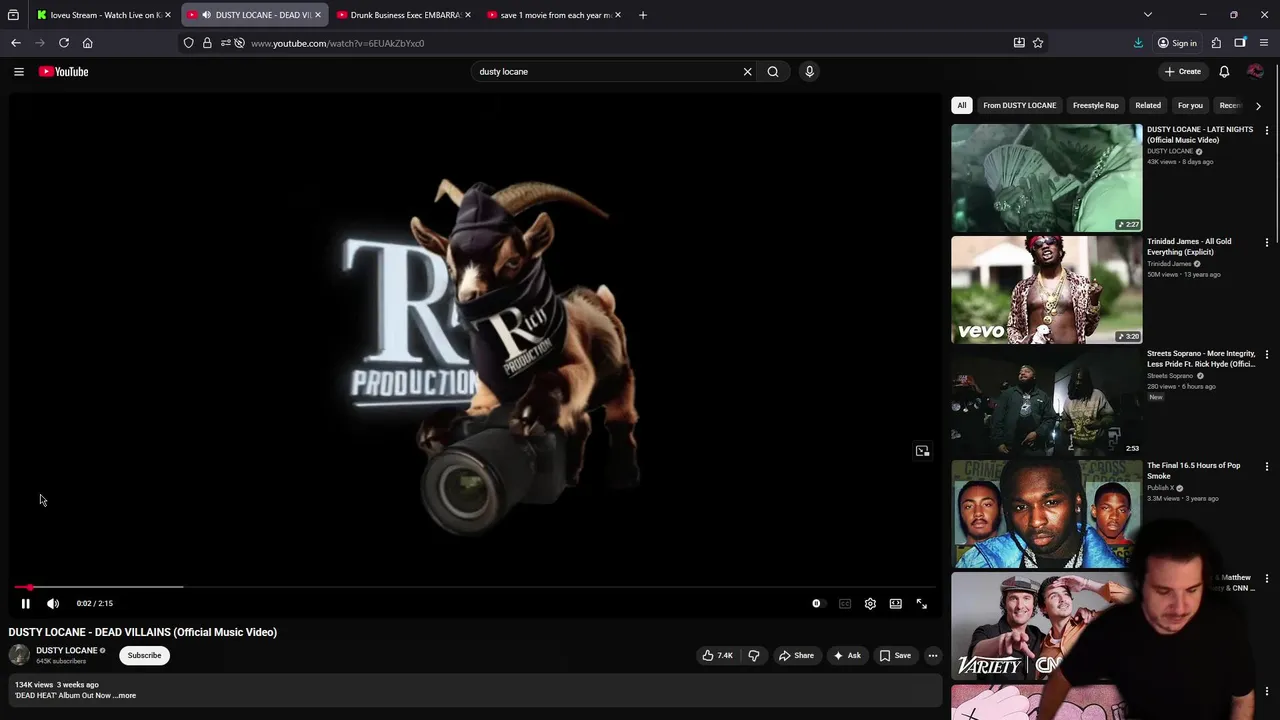This screenshot has height=720, width=1280.
Task: Share the DEAD VILLAINS video
Action: click(x=797, y=656)
